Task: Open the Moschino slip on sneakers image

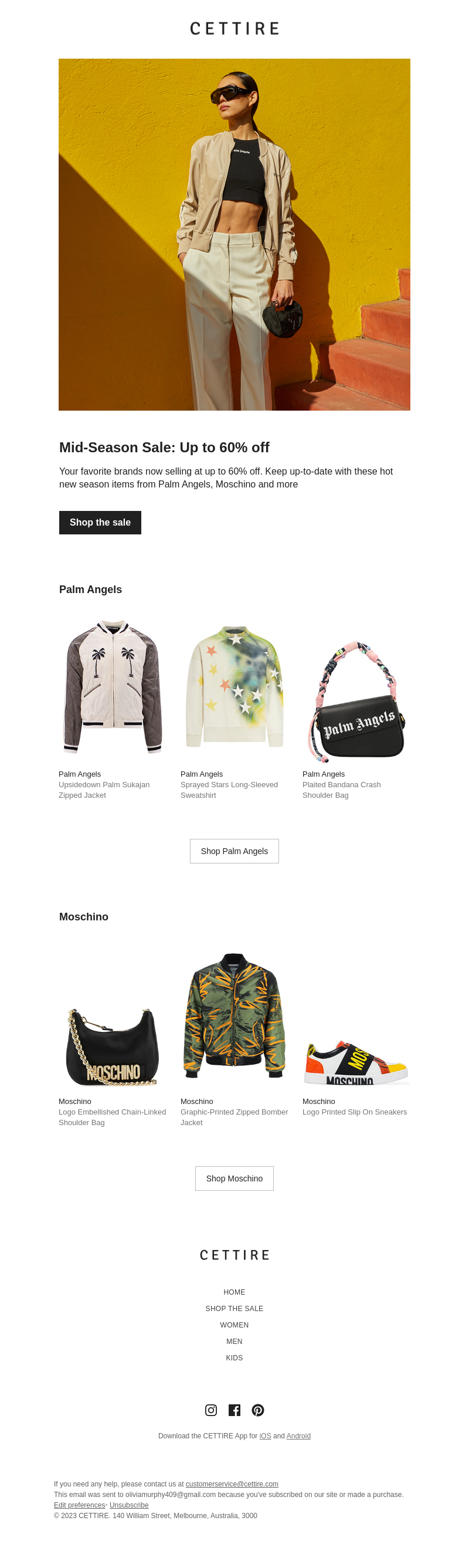Action: [356, 1063]
